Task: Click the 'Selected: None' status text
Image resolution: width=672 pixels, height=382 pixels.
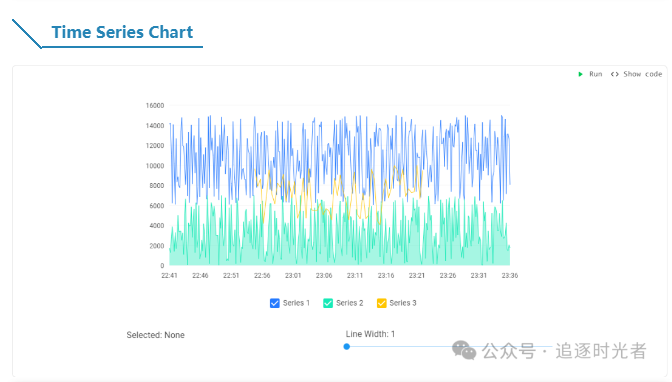Action: pos(156,335)
